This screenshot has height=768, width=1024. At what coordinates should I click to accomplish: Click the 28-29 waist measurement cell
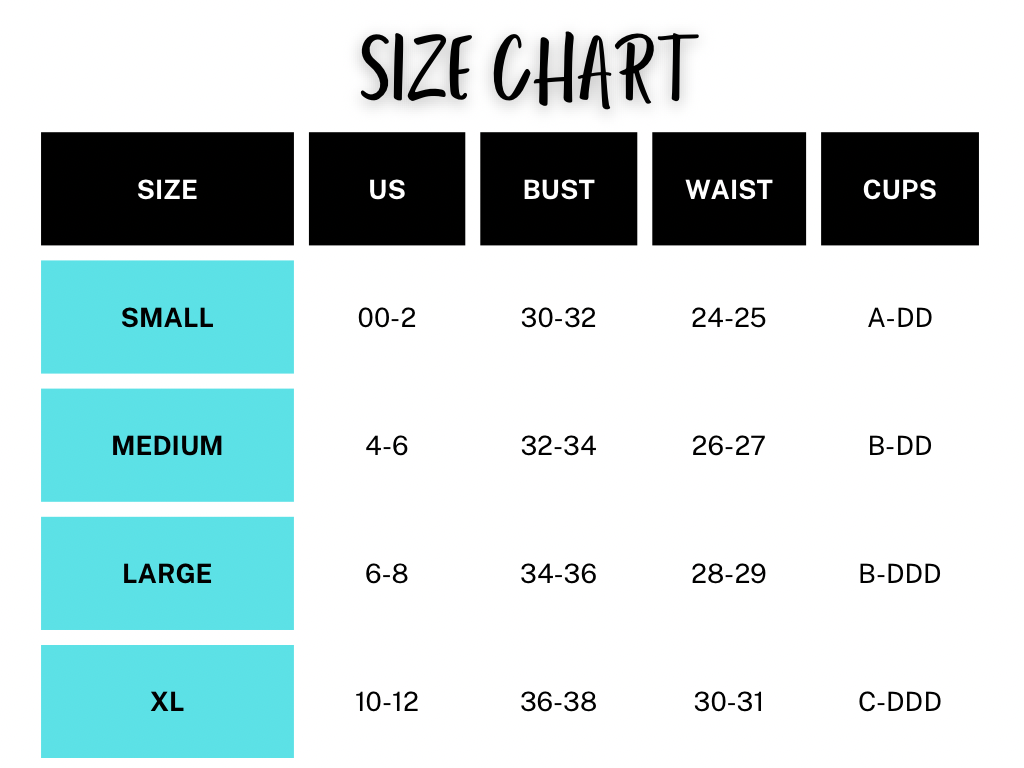tap(729, 574)
